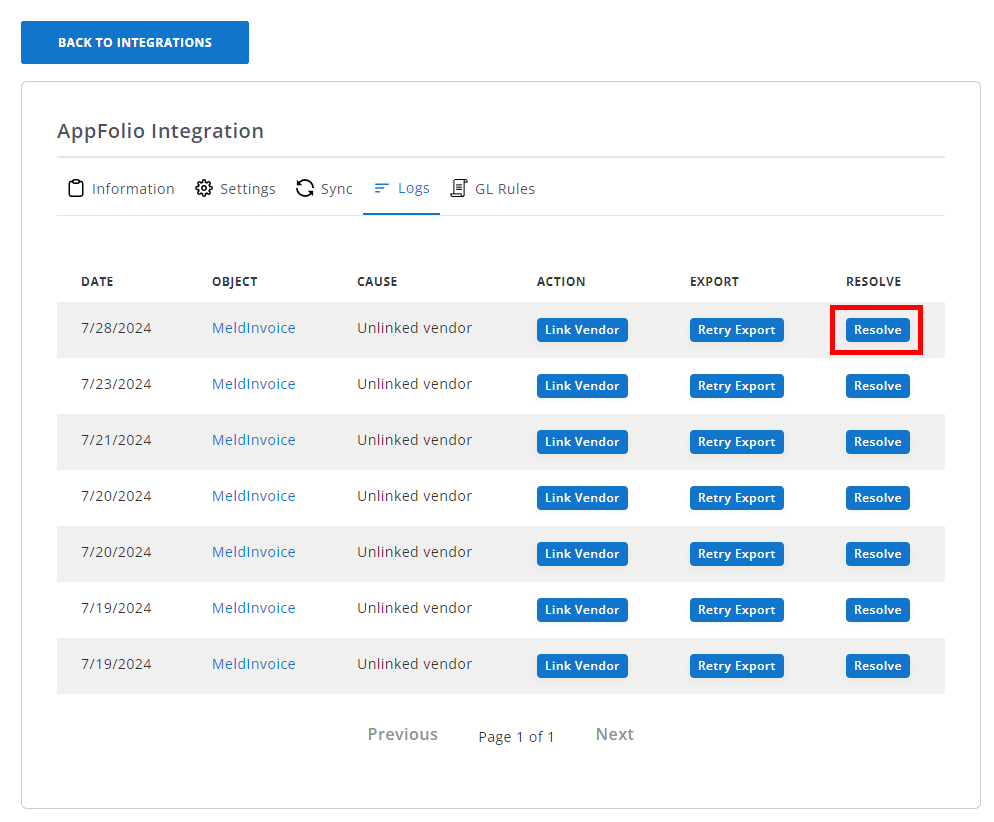Open the Information tab
994x822 pixels.
click(x=132, y=189)
